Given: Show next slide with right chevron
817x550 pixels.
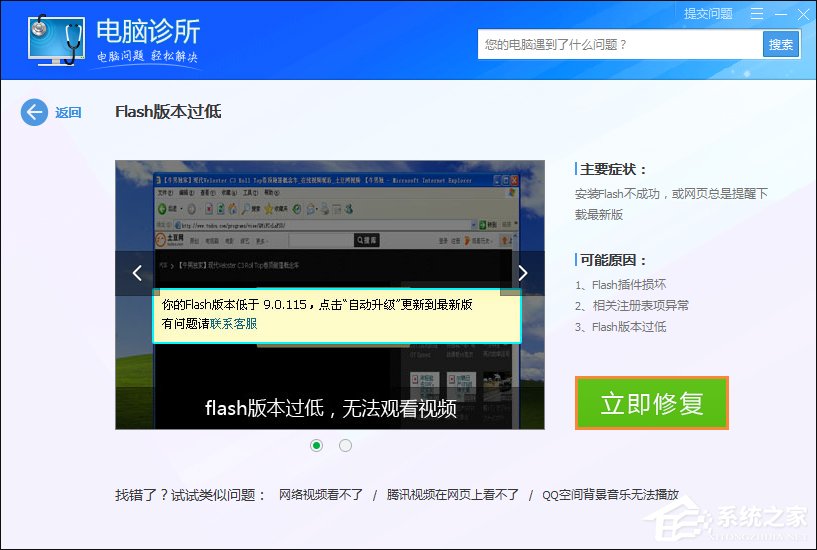Looking at the screenshot, I should click(x=523, y=273).
